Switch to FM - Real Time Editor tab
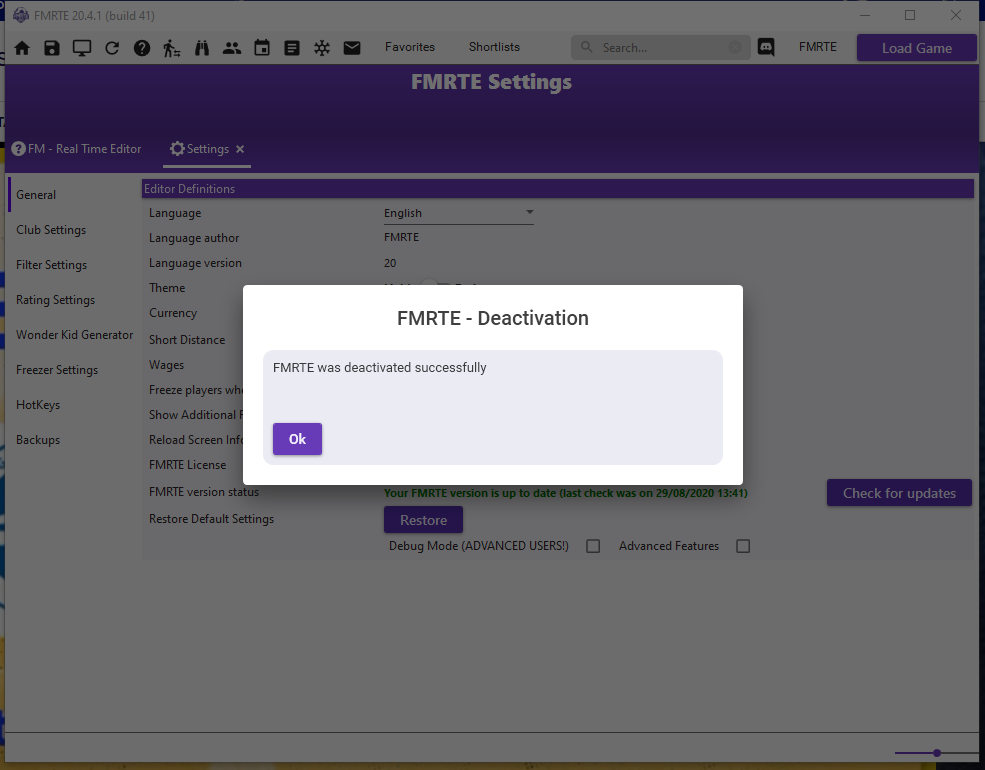Viewport: 985px width, 770px height. tap(77, 149)
